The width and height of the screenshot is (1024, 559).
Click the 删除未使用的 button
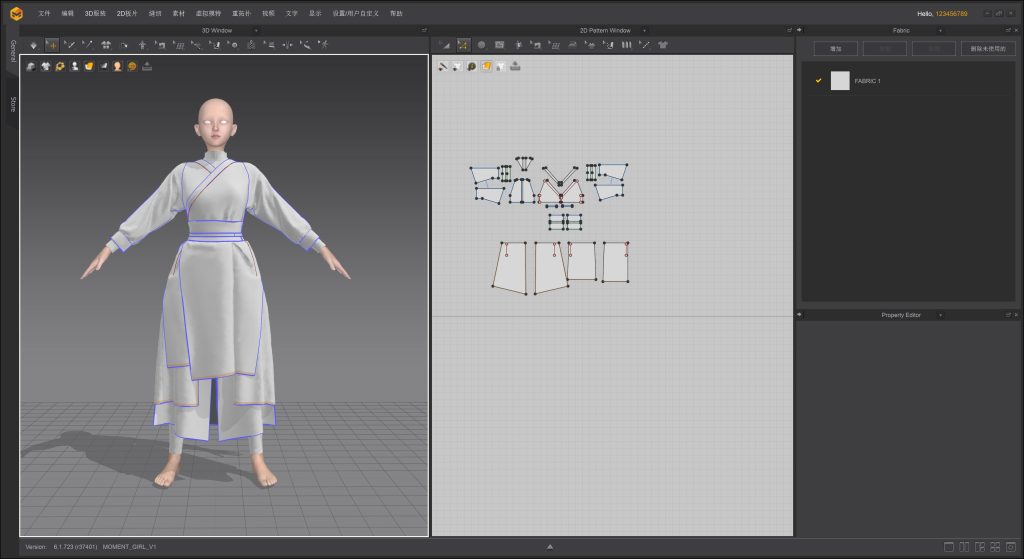(x=987, y=48)
